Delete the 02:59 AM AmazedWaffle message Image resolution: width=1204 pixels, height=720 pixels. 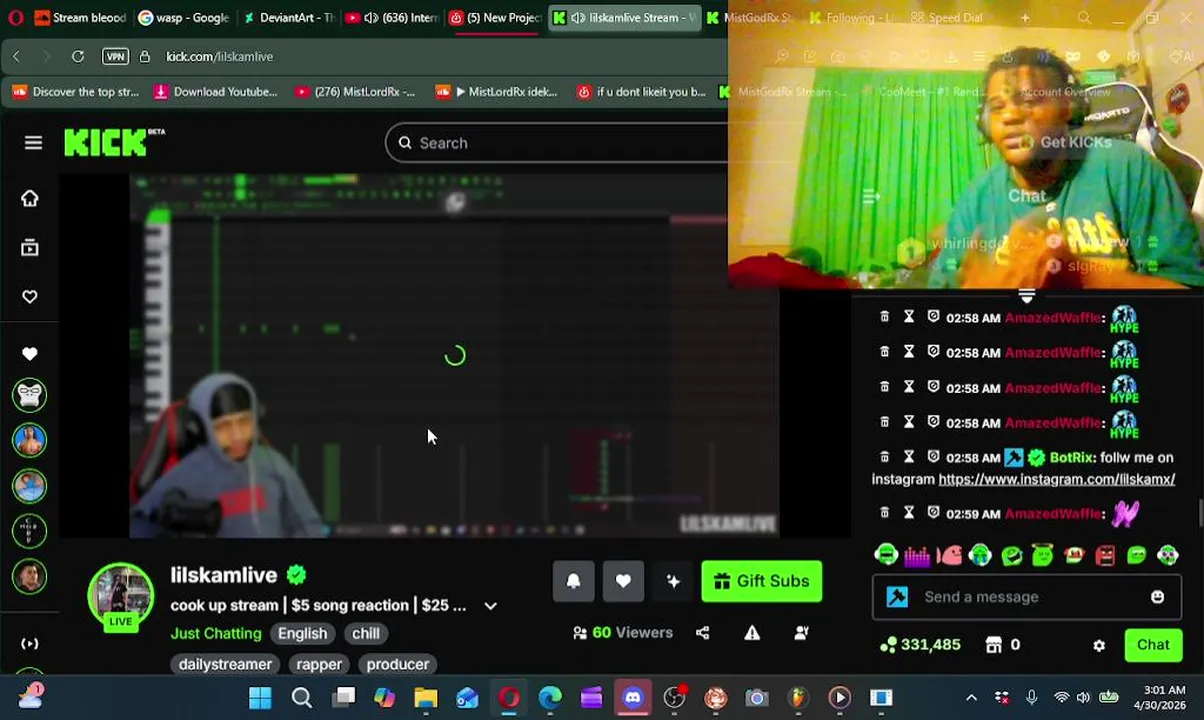click(x=884, y=512)
